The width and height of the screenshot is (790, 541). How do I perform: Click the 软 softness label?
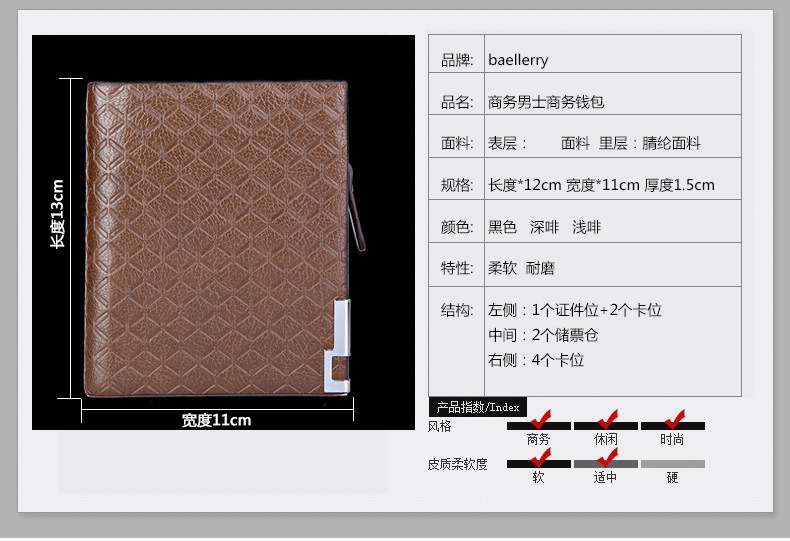point(539,478)
